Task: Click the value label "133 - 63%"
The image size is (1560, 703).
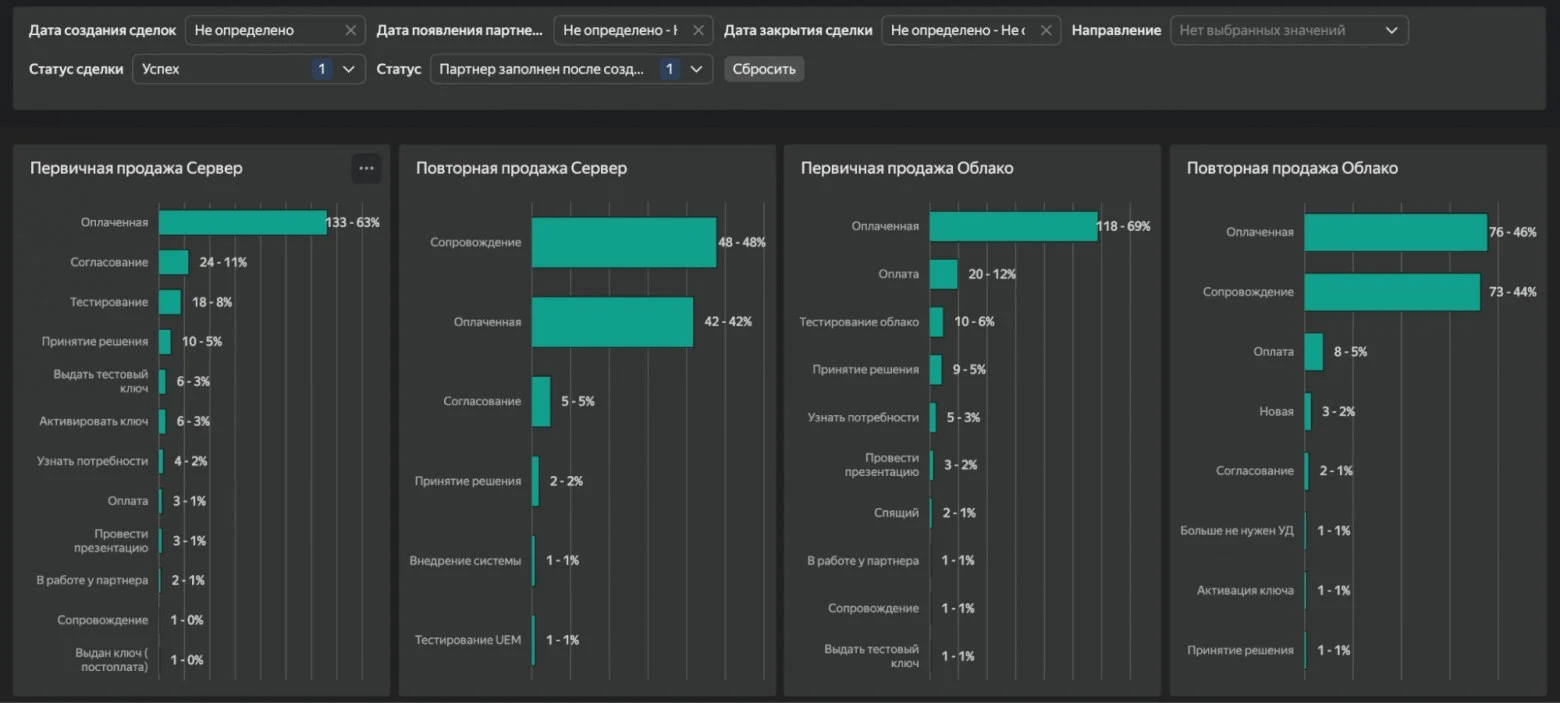Action: click(353, 222)
